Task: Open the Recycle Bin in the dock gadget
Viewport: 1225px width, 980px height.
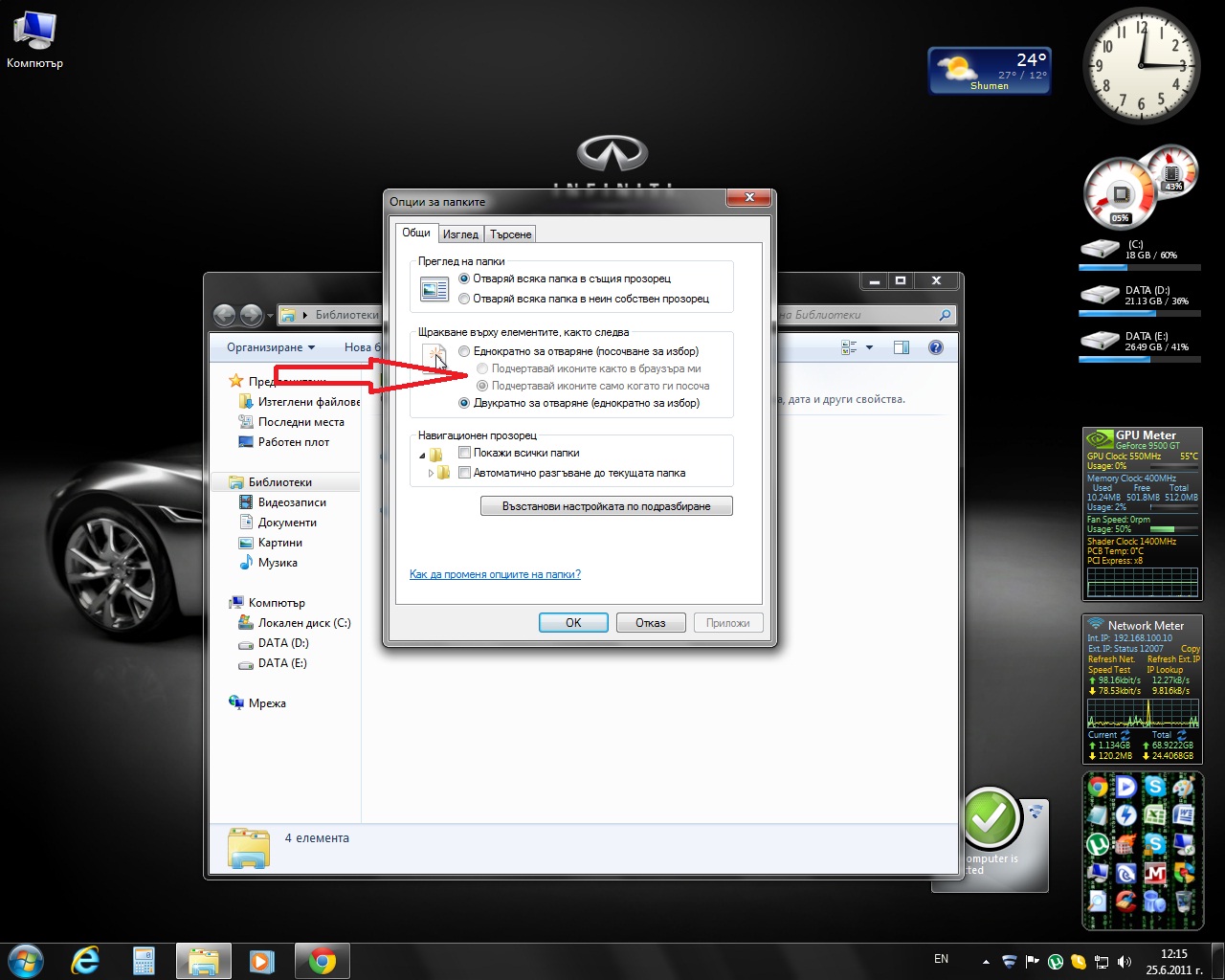Action: [x=1184, y=902]
